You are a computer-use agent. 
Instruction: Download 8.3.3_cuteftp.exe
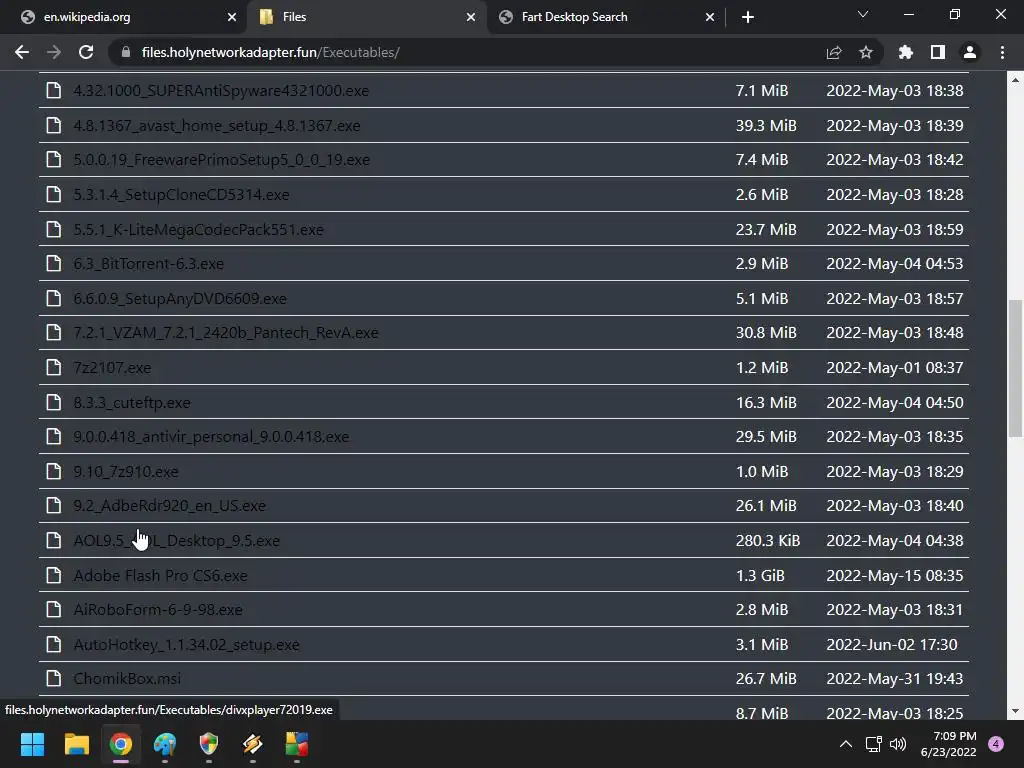click(x=132, y=402)
